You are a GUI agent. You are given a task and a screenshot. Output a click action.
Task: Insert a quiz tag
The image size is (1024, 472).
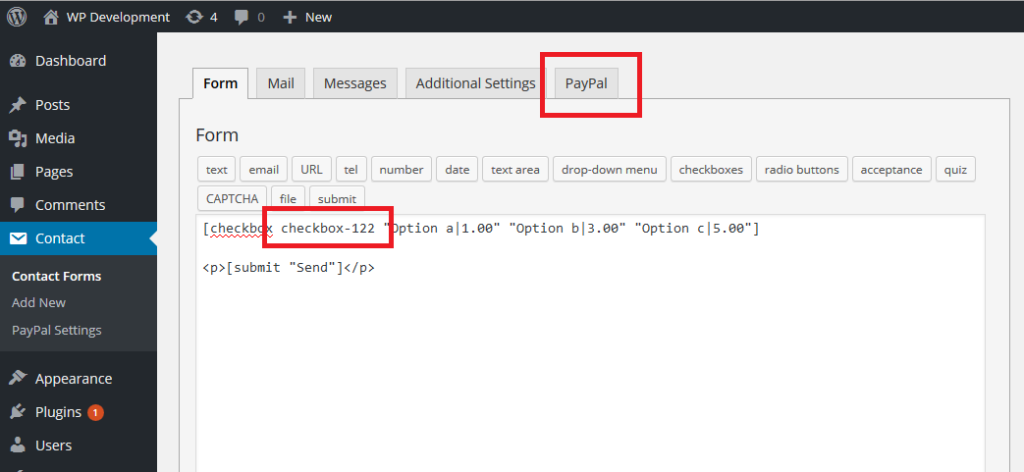[955, 170]
